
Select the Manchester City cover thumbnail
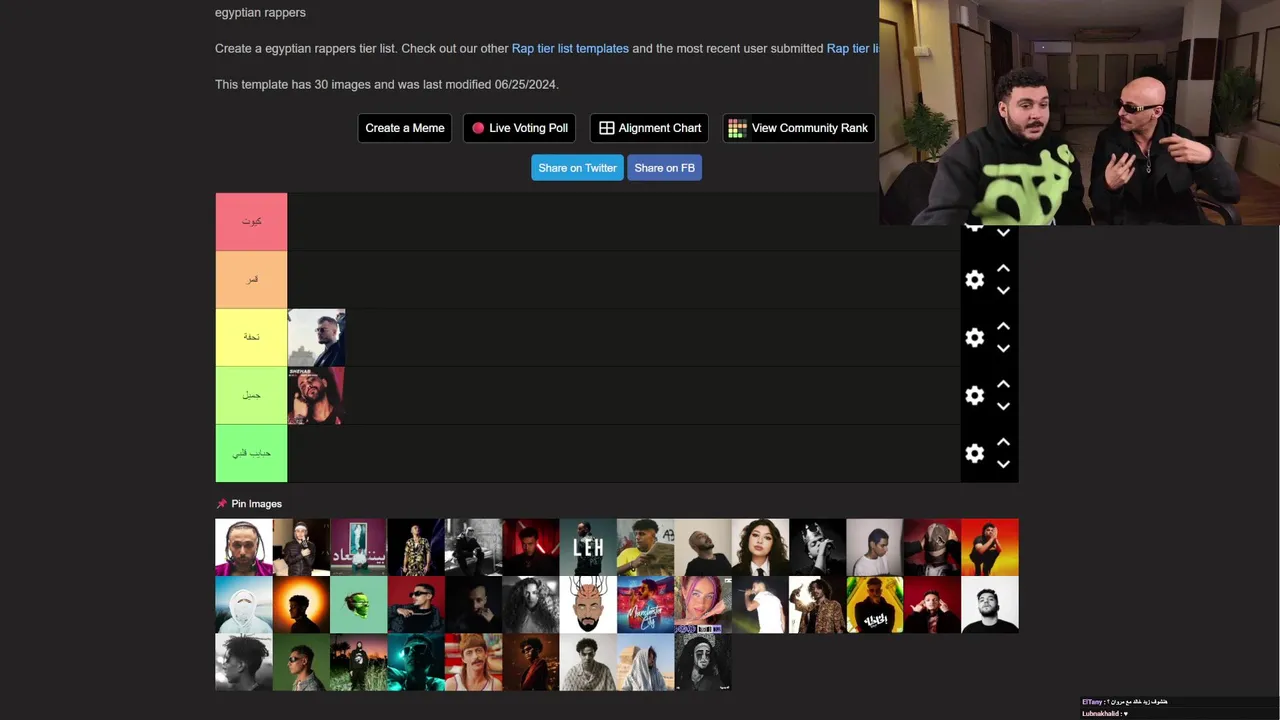645,605
